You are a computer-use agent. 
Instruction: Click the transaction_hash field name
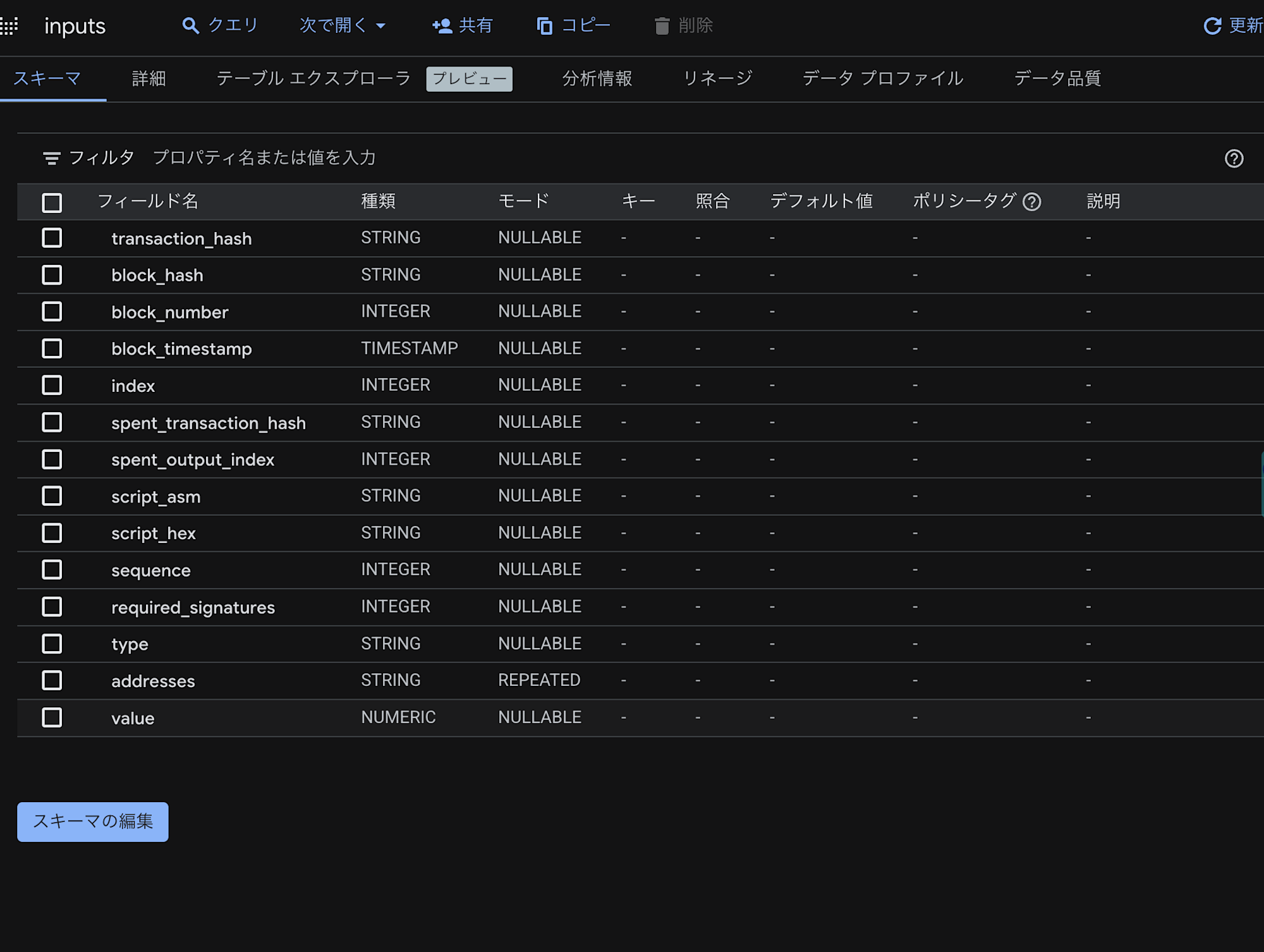click(181, 238)
